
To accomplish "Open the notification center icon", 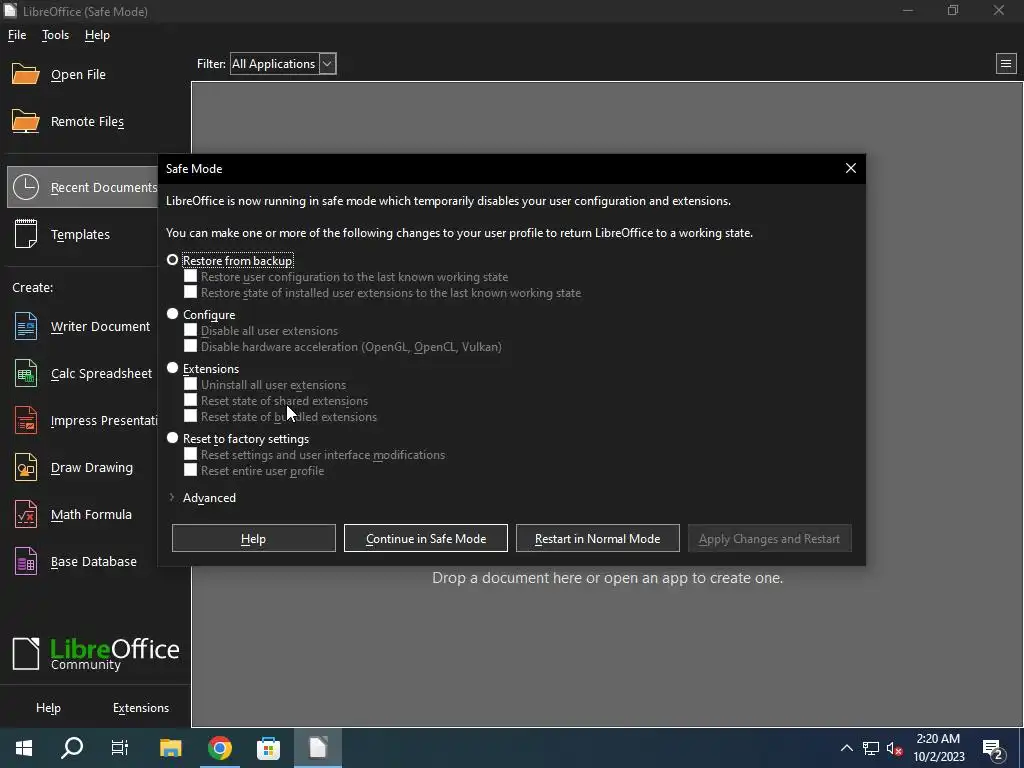I will point(993,750).
